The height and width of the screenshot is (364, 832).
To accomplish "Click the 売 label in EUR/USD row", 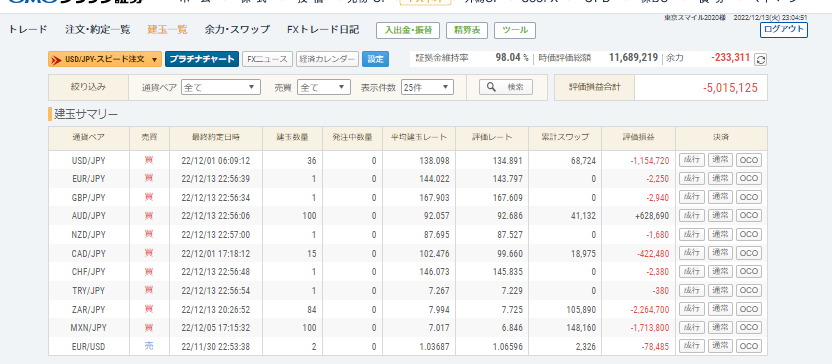I will pos(149,346).
